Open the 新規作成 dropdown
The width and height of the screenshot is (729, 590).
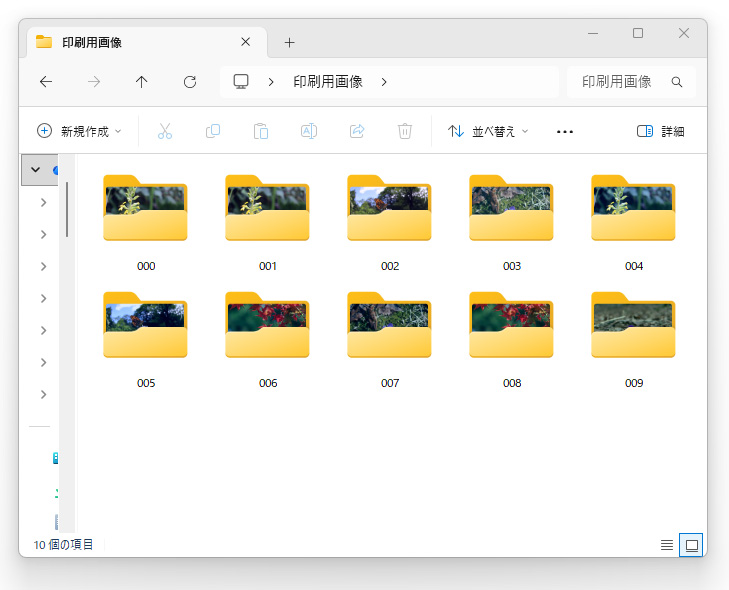tap(79, 131)
